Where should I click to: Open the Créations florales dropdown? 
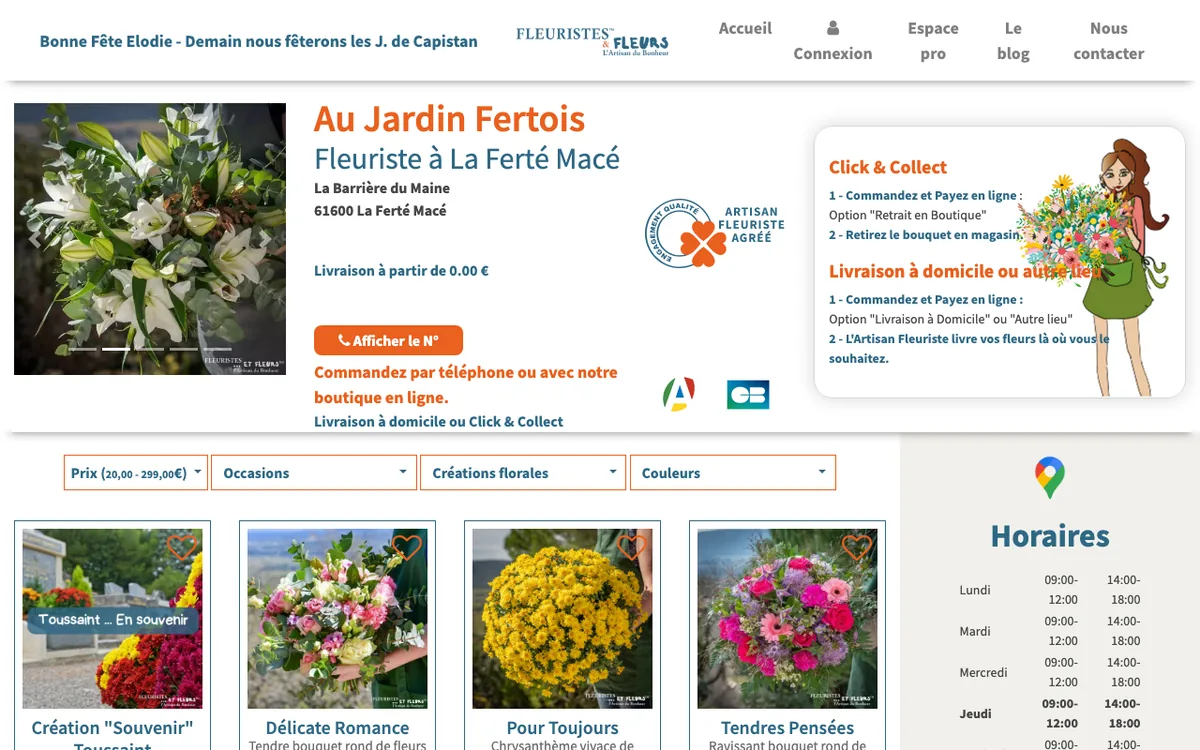click(523, 473)
